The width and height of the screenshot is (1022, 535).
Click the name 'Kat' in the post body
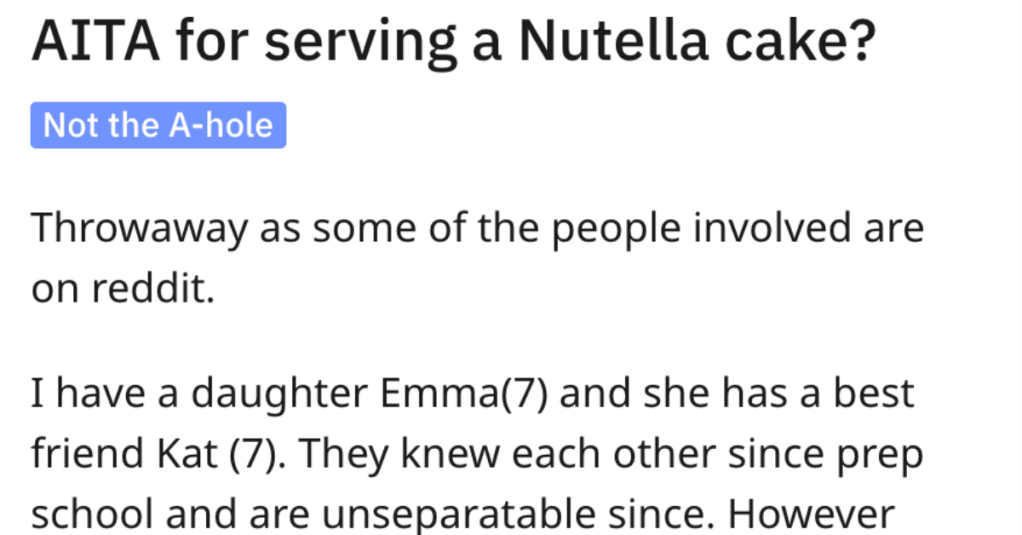tap(187, 454)
